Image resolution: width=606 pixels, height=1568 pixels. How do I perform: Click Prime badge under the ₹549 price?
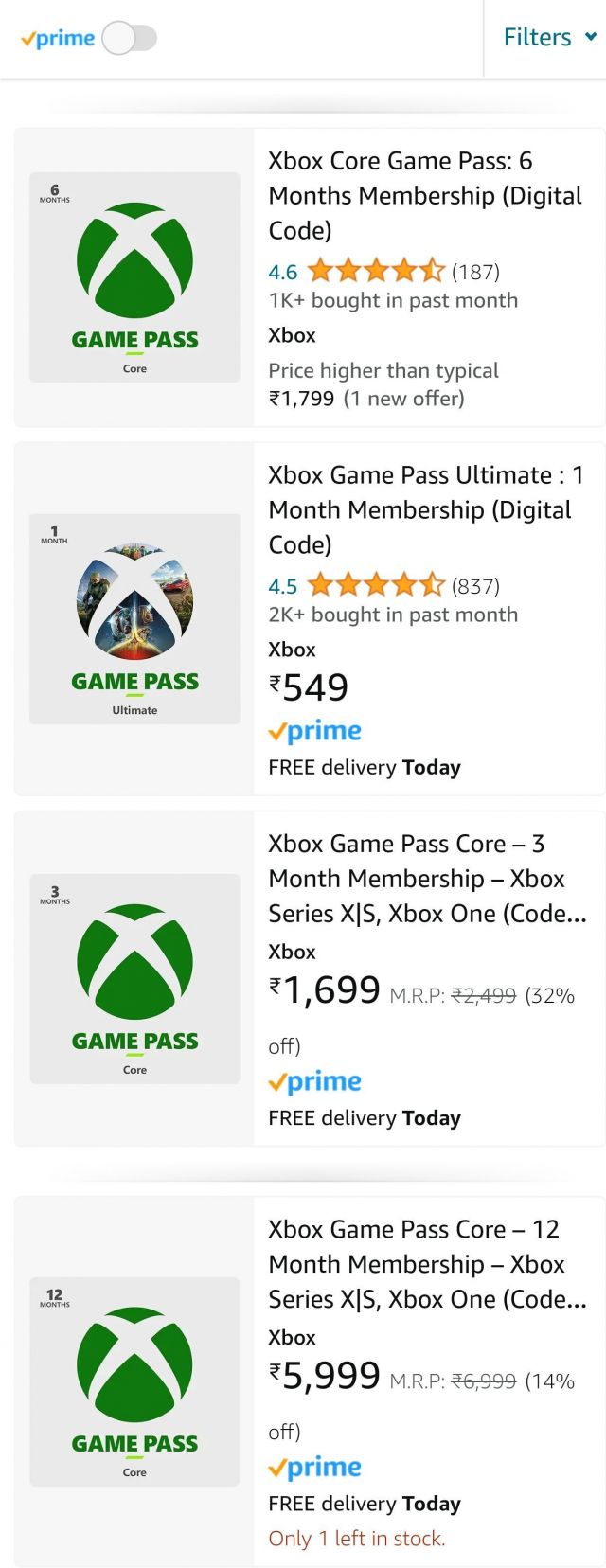pos(314,732)
